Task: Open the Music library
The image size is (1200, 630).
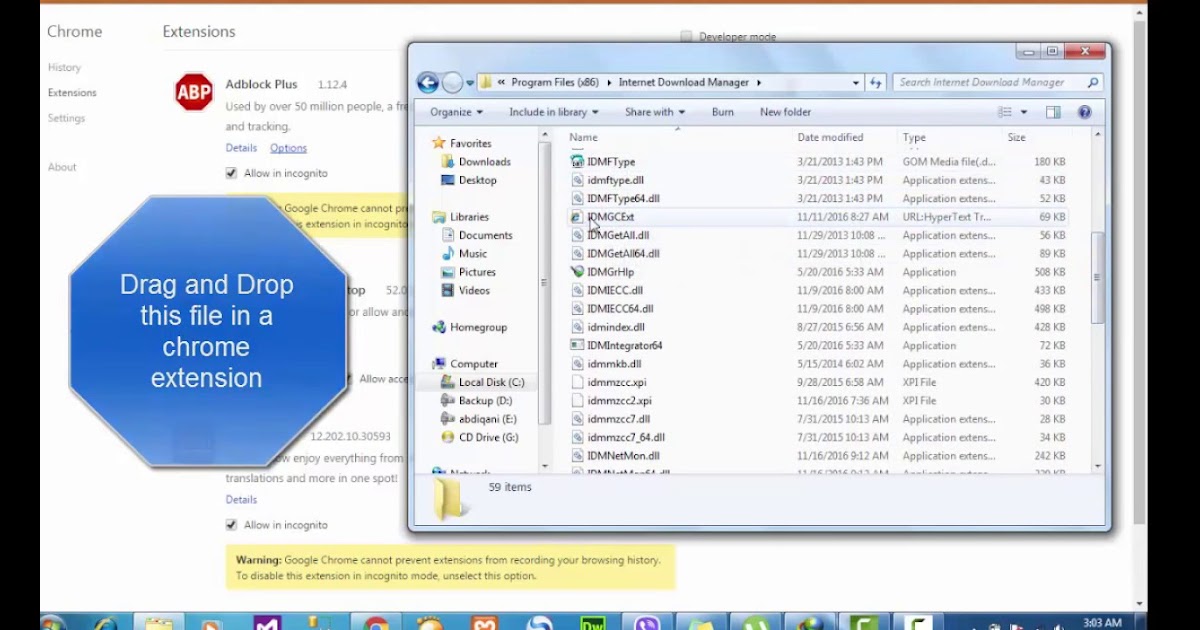Action: (x=472, y=254)
